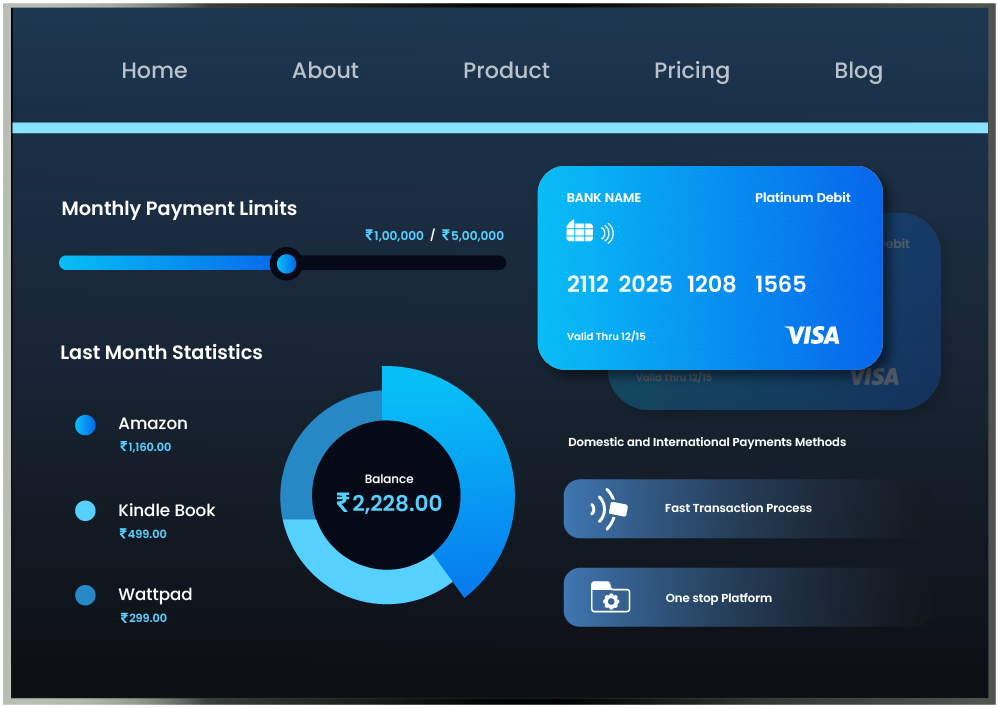
Task: Click the contactless payment icon on card
Action: 606,233
